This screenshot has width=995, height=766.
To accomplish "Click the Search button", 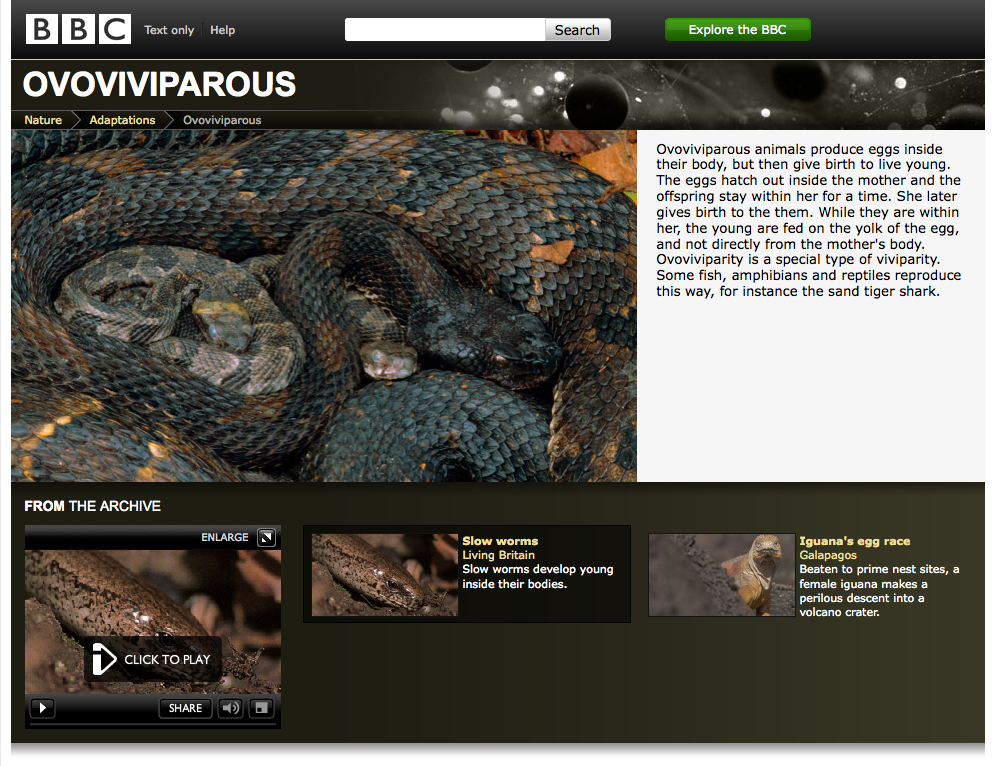I will point(577,30).
